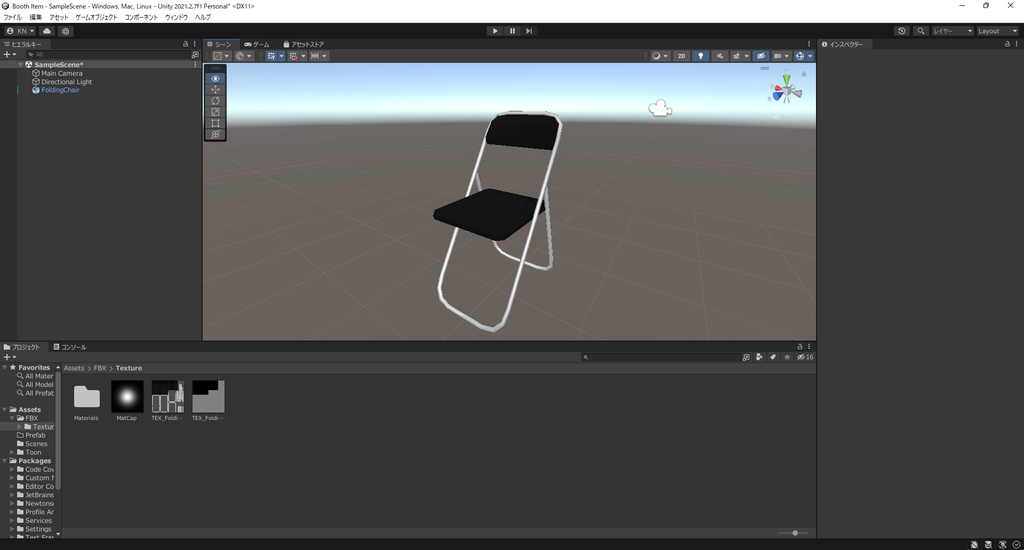
Task: Select the Scale tool in scene toolbar
Action: tap(215, 112)
